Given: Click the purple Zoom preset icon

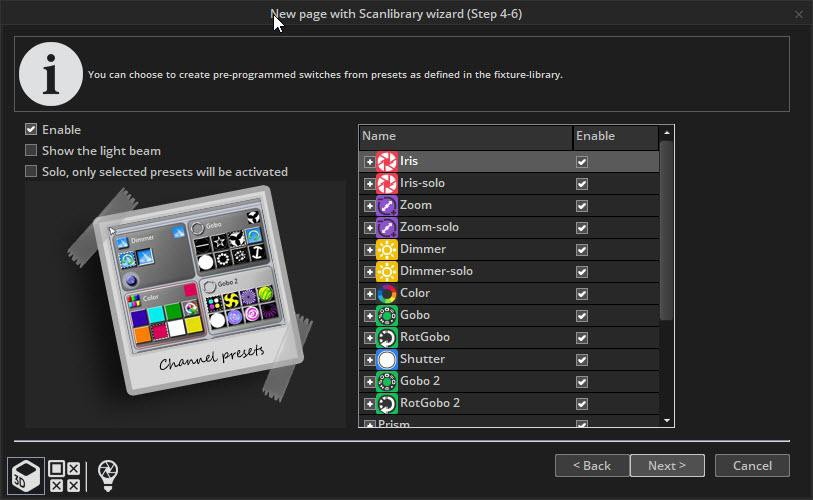Looking at the screenshot, I should coord(387,205).
